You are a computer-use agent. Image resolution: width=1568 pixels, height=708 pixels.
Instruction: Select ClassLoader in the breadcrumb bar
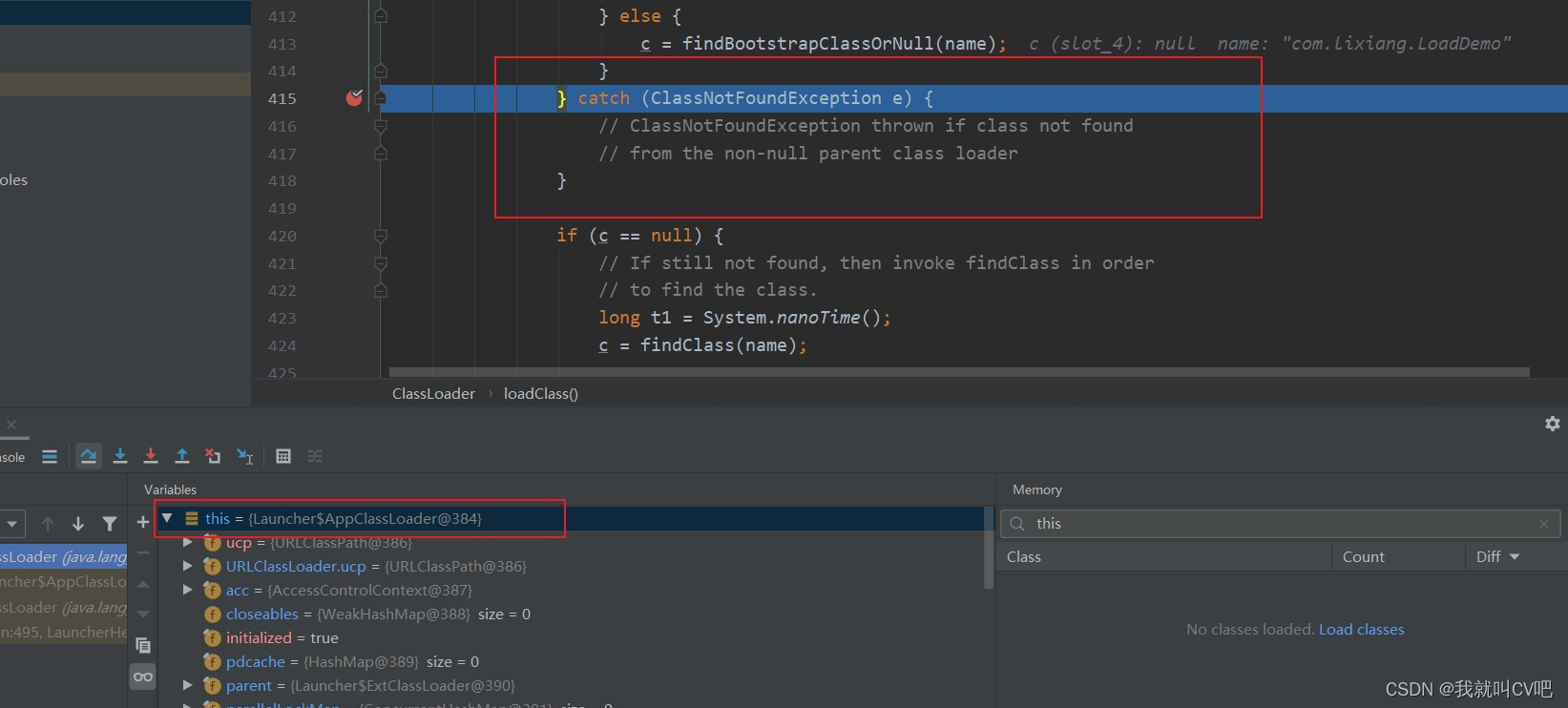tap(433, 393)
